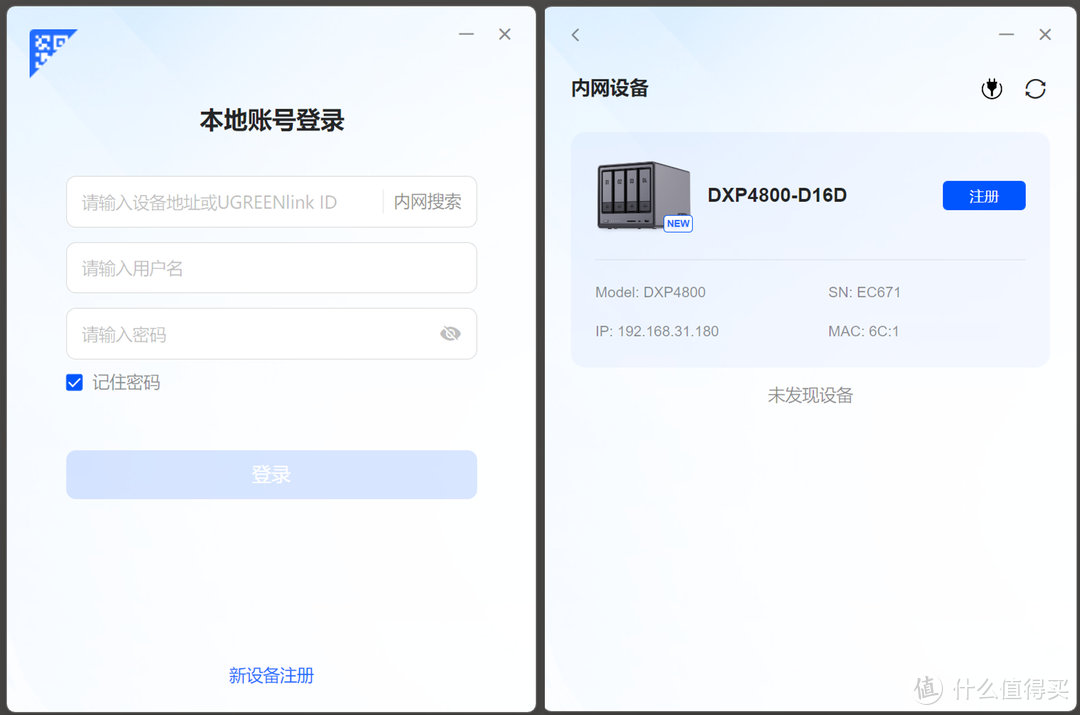
Task: Collapse the device list with the back chevron
Action: (575, 34)
